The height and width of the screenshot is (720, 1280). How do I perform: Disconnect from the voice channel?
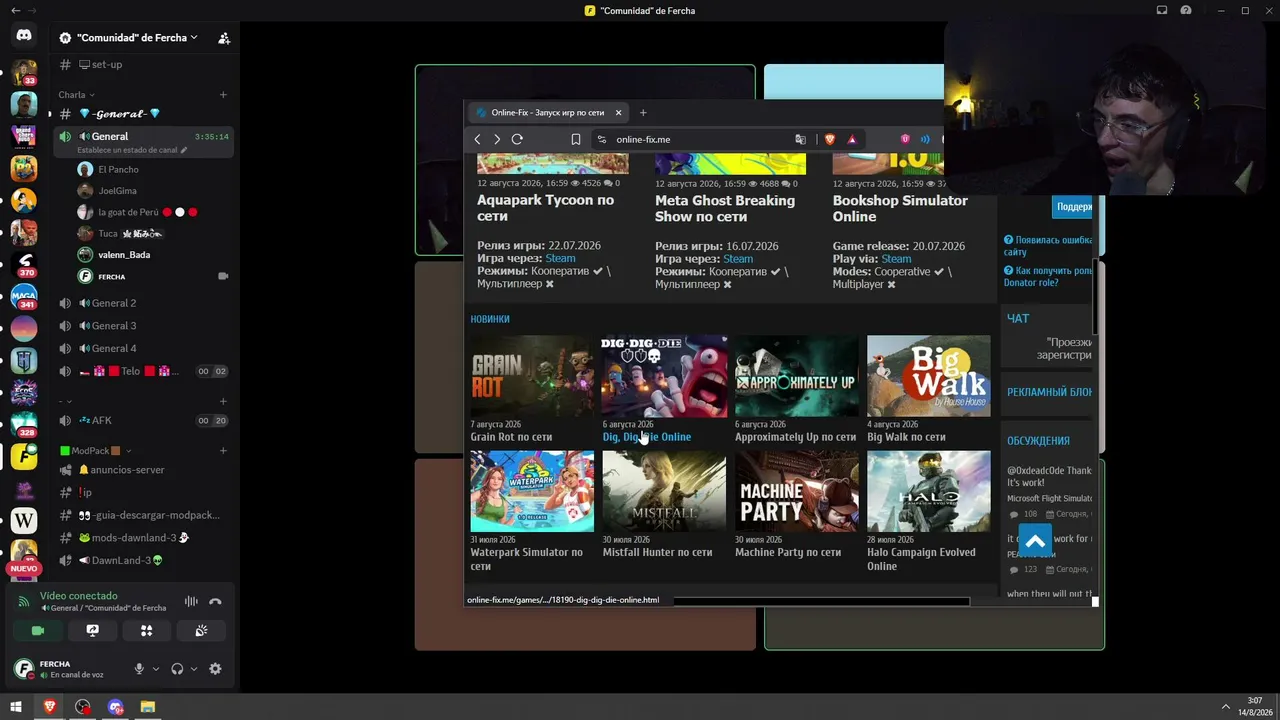point(215,602)
